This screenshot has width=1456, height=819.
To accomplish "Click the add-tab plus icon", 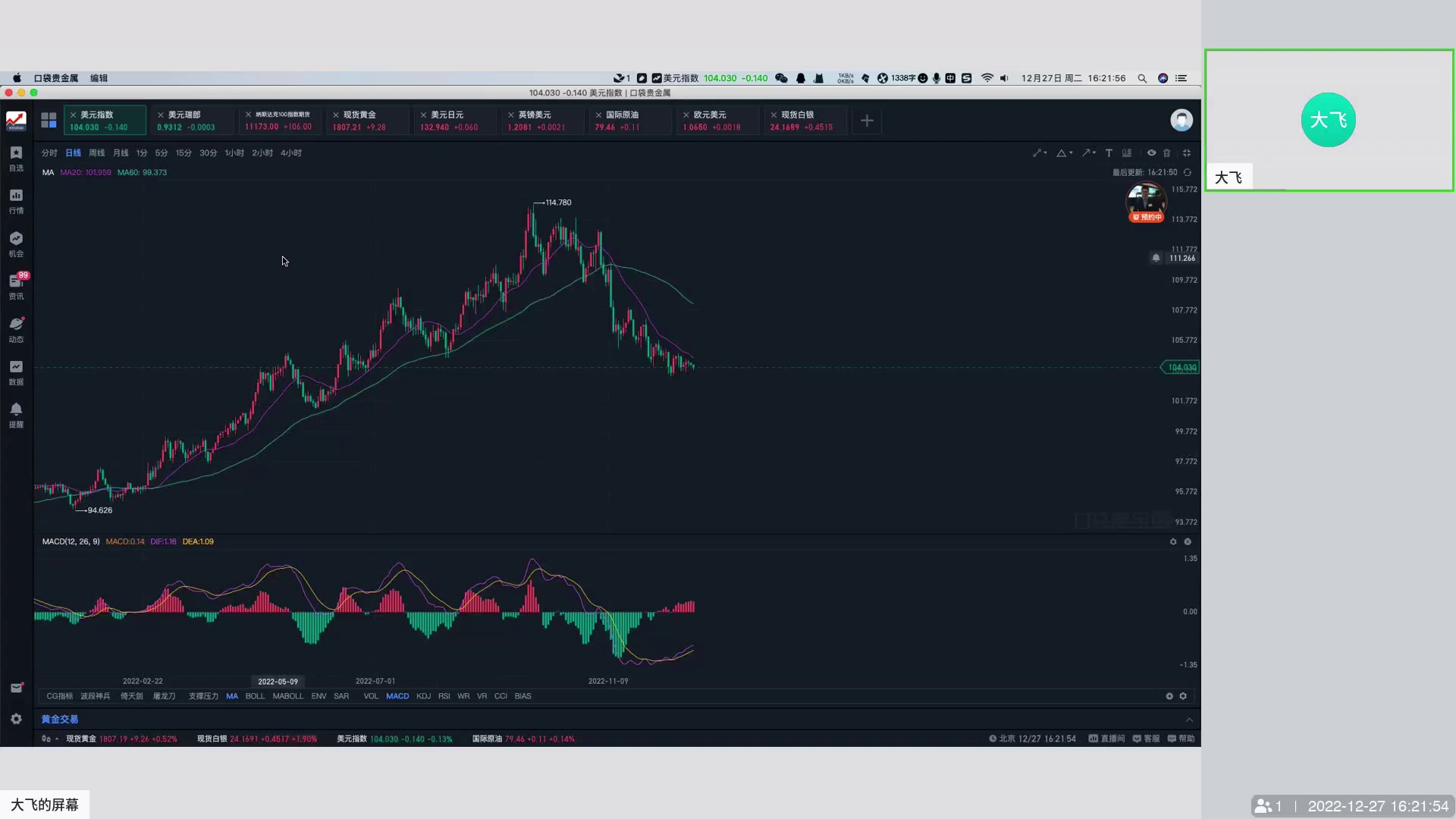I will pyautogui.click(x=867, y=121).
